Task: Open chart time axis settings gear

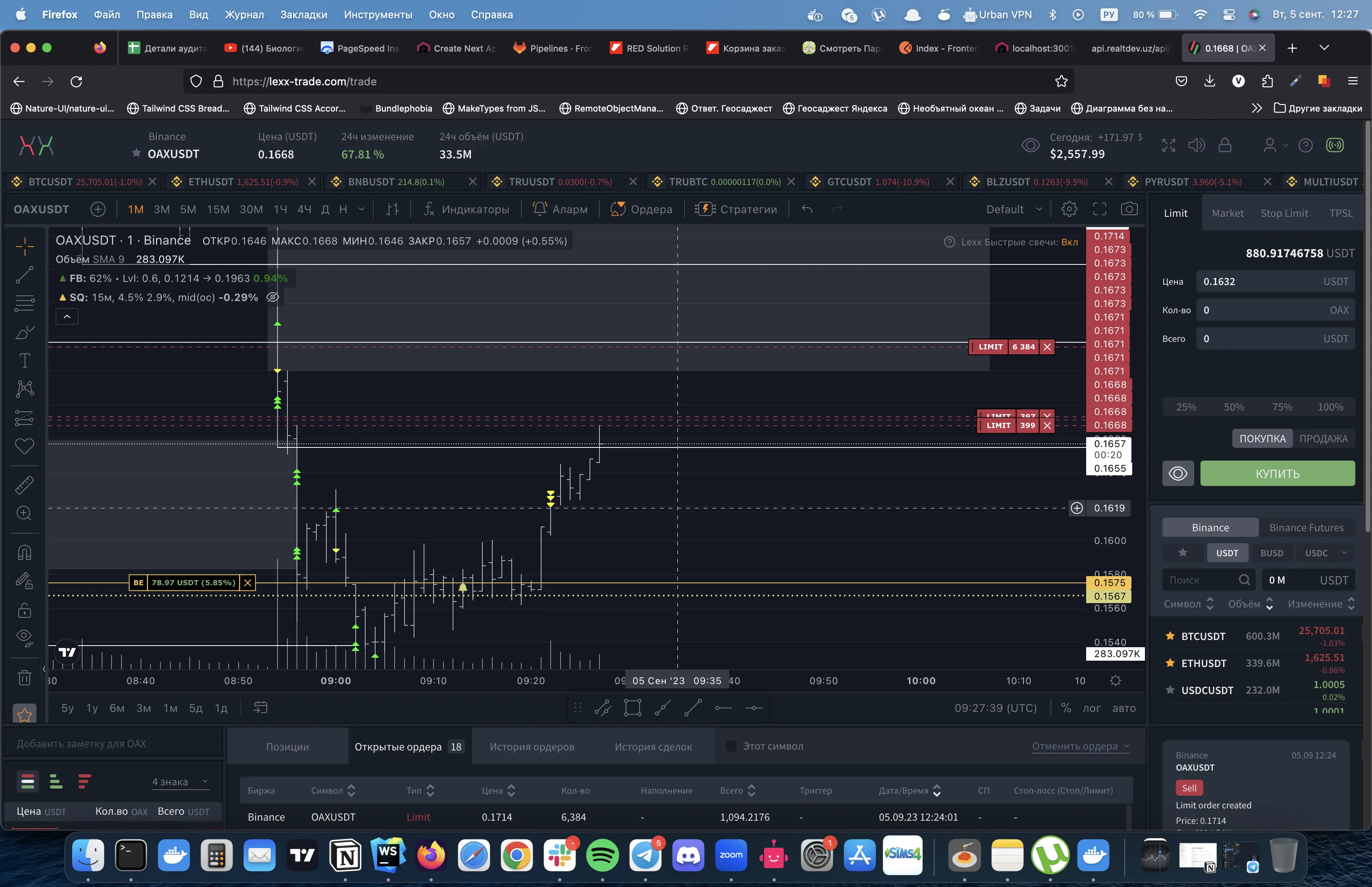Action: click(x=1115, y=680)
